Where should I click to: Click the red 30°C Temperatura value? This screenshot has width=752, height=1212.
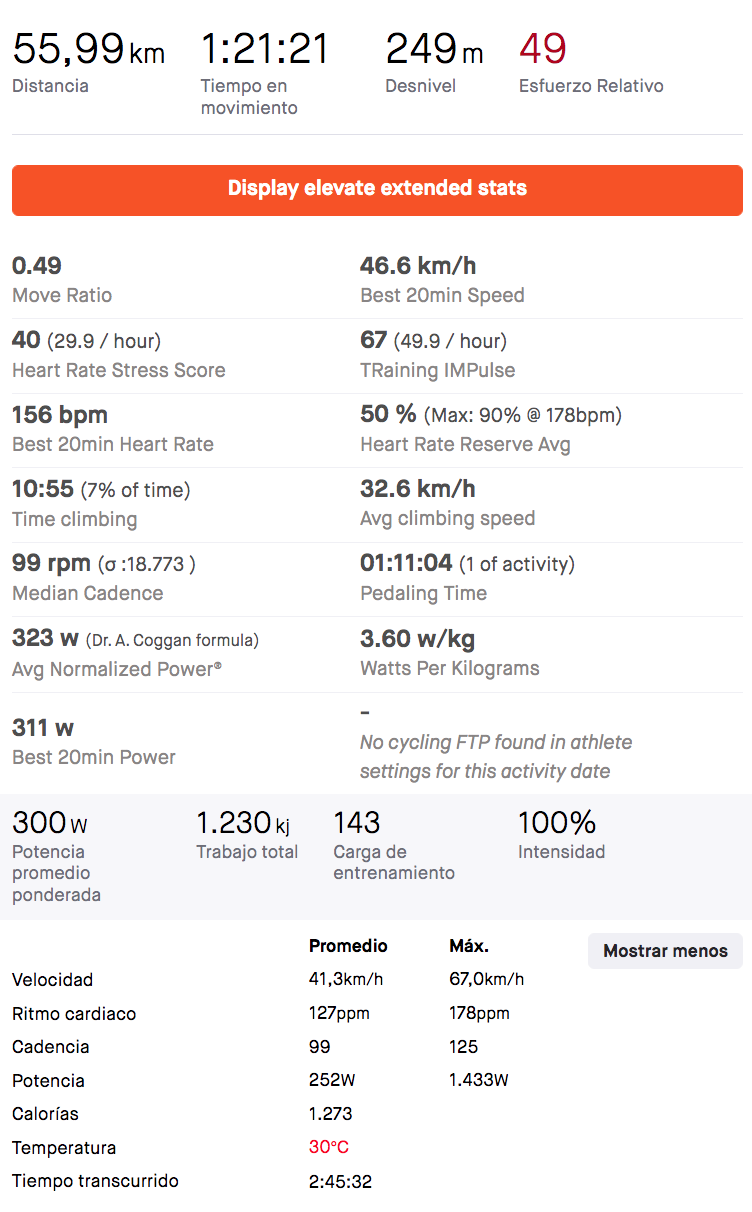coord(329,1148)
